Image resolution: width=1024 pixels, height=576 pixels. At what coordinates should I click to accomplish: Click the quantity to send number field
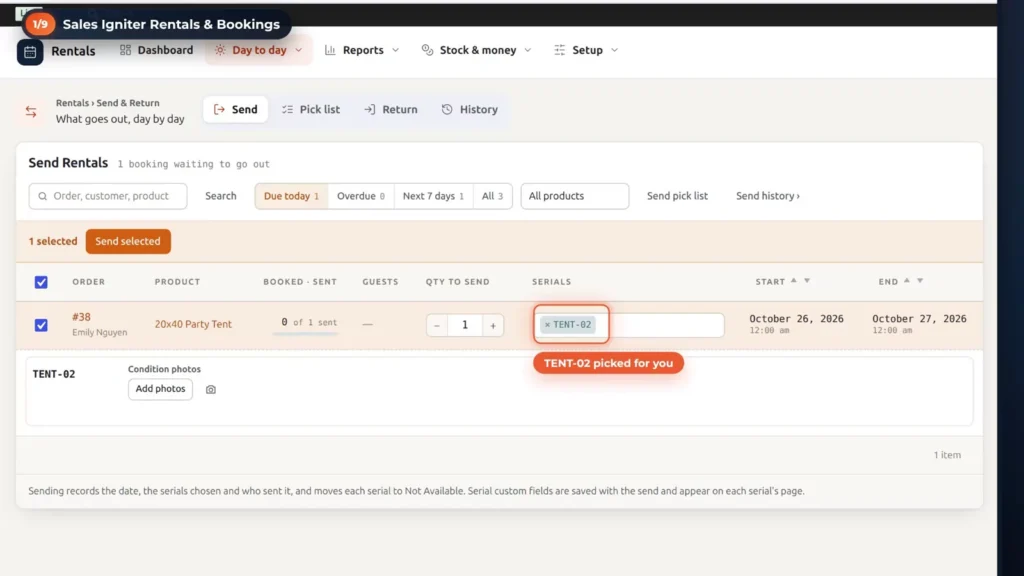click(465, 325)
